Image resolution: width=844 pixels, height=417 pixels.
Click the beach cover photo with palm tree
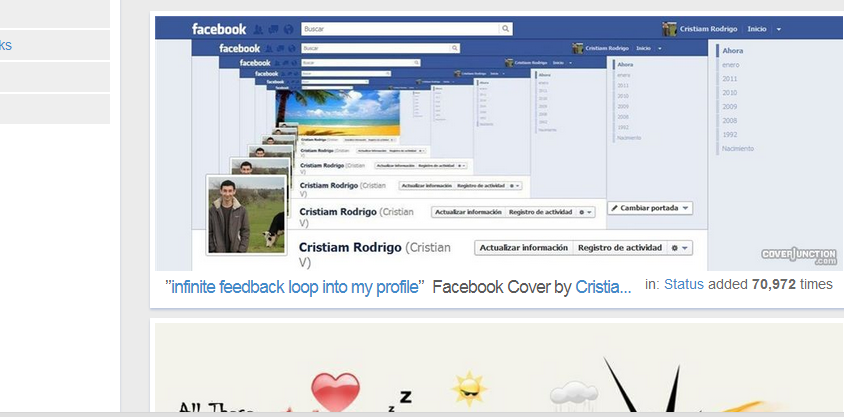tap(337, 112)
